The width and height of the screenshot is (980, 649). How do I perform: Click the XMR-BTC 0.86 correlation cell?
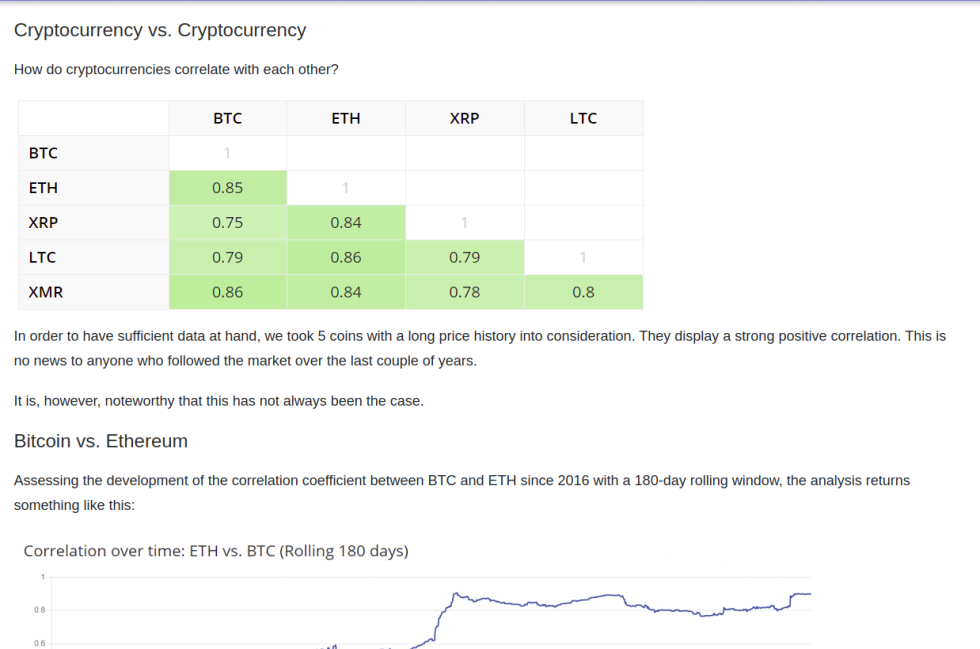(x=228, y=292)
